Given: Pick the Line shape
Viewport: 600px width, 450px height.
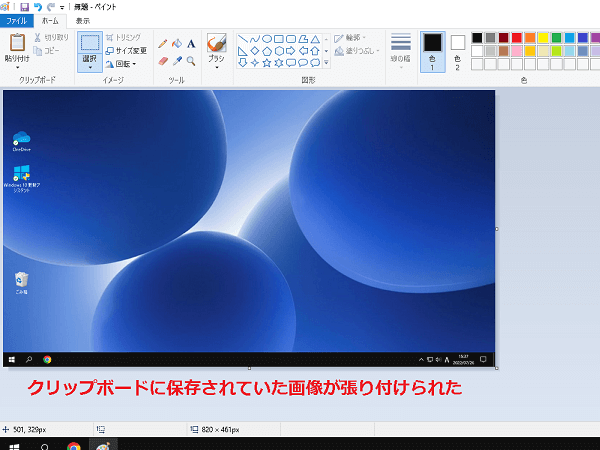Looking at the screenshot, I should 243,39.
